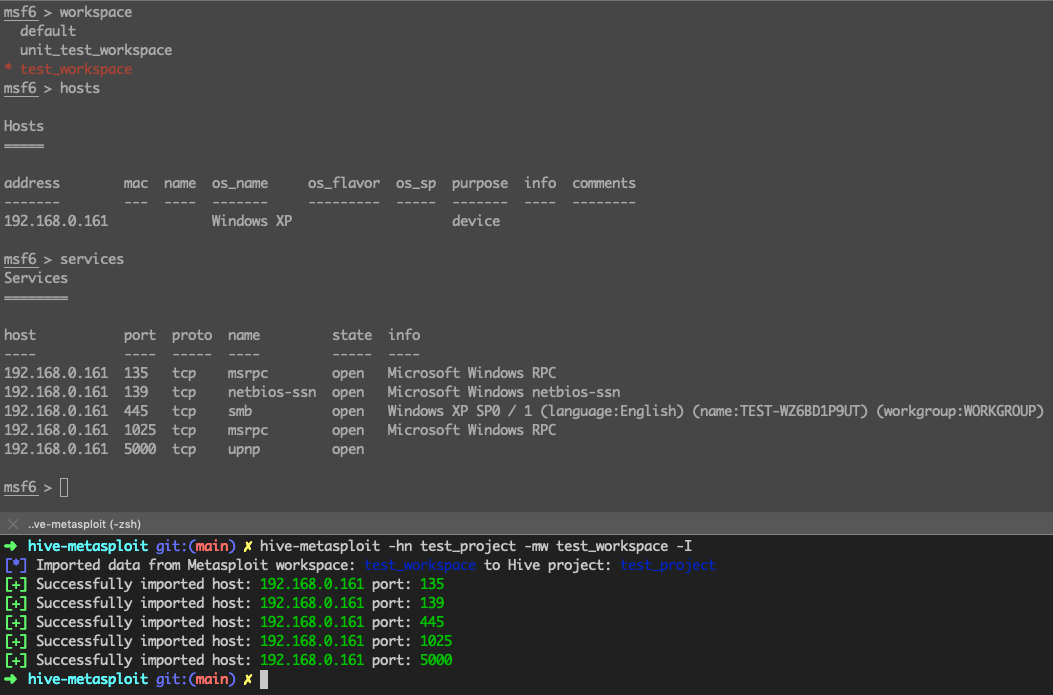Viewport: 1053px width, 695px height.
Task: Click the red asterisk beside test_workspace
Action: [x=6, y=69]
